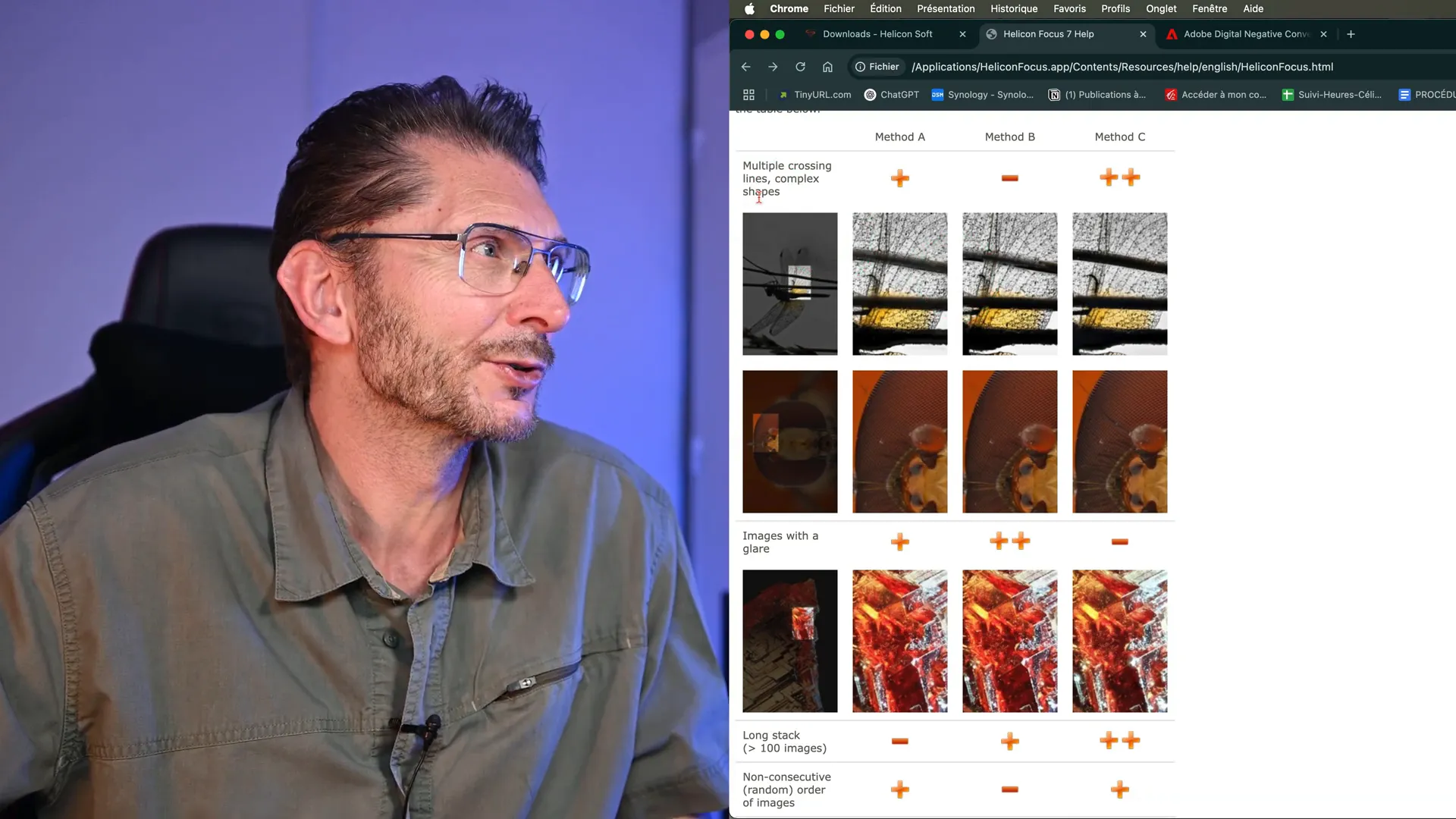Screen dimensions: 1456x819
Task: Open Method C red crystal result image
Action: pos(1119,641)
